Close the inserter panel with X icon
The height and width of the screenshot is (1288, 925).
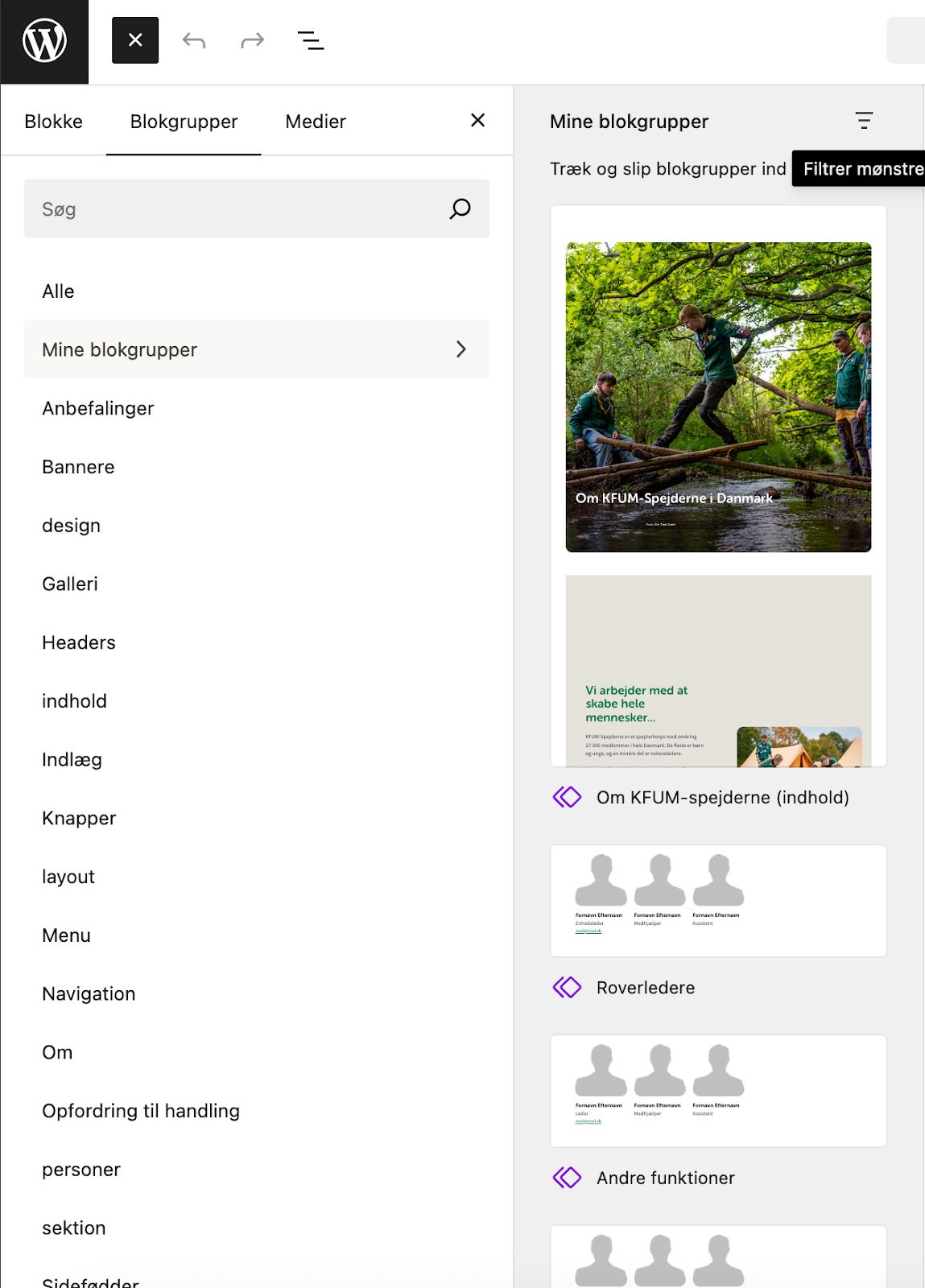pos(477,121)
